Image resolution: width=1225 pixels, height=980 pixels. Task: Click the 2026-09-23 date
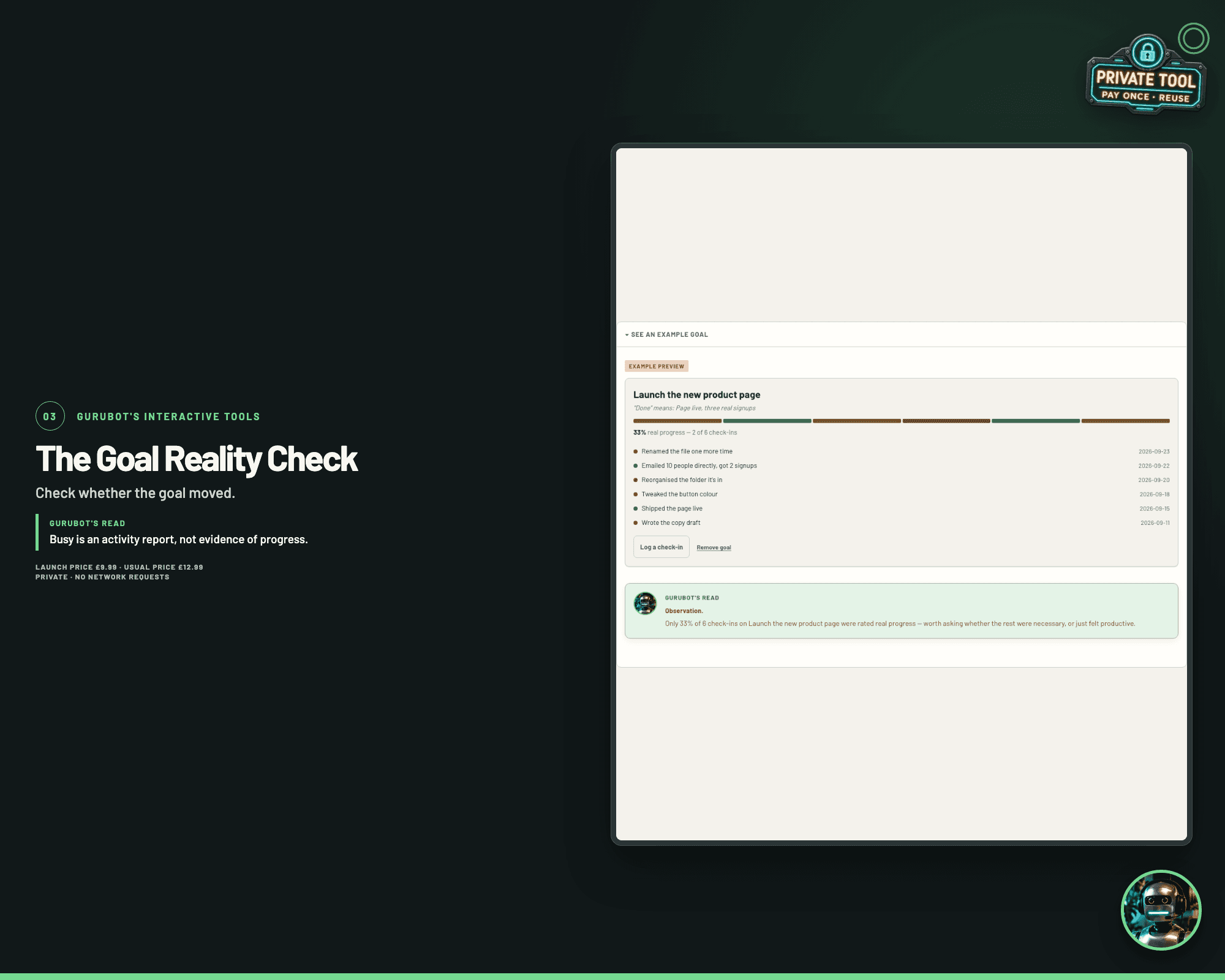pyautogui.click(x=1154, y=451)
